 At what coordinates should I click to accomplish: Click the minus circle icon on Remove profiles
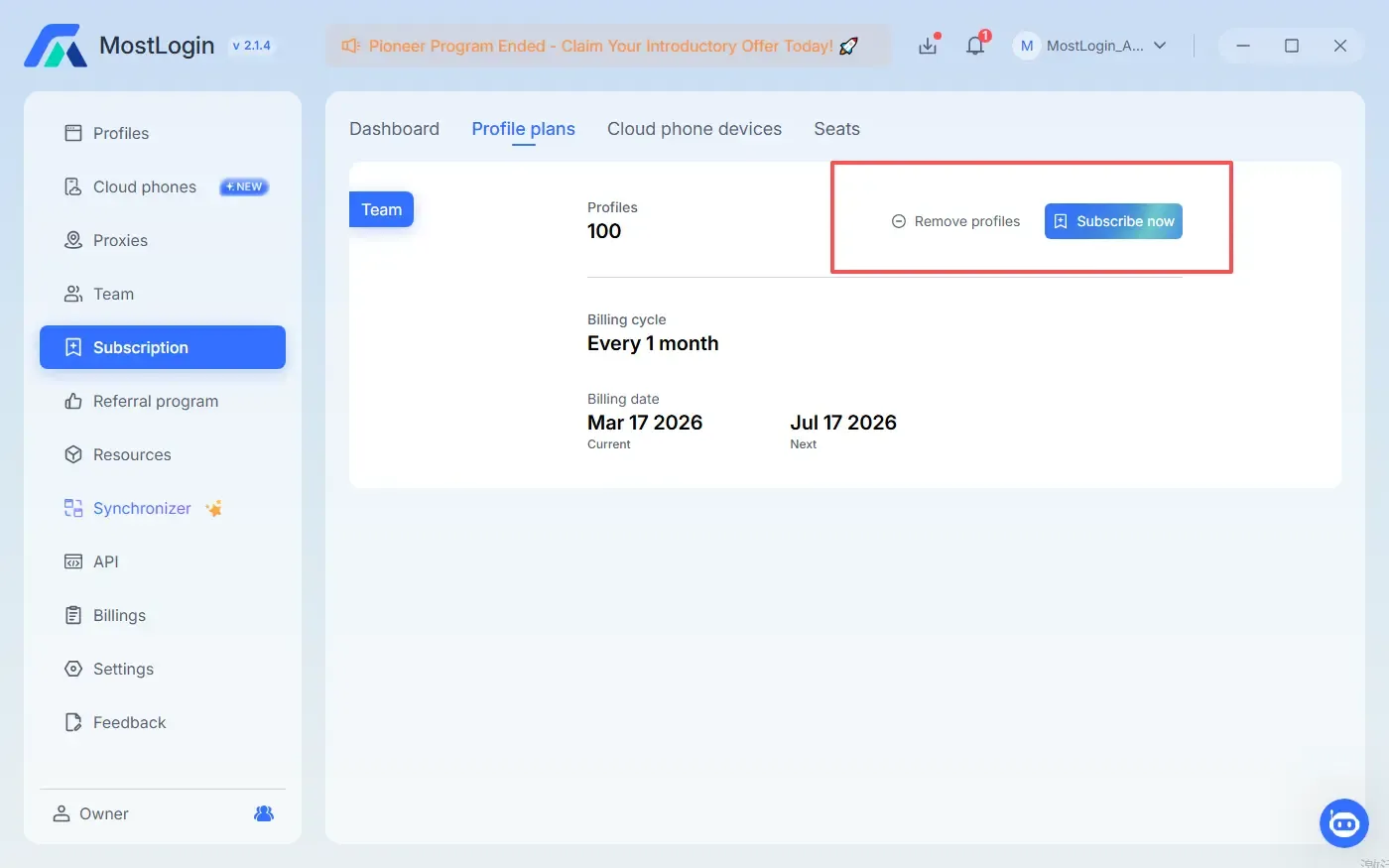coord(899,221)
